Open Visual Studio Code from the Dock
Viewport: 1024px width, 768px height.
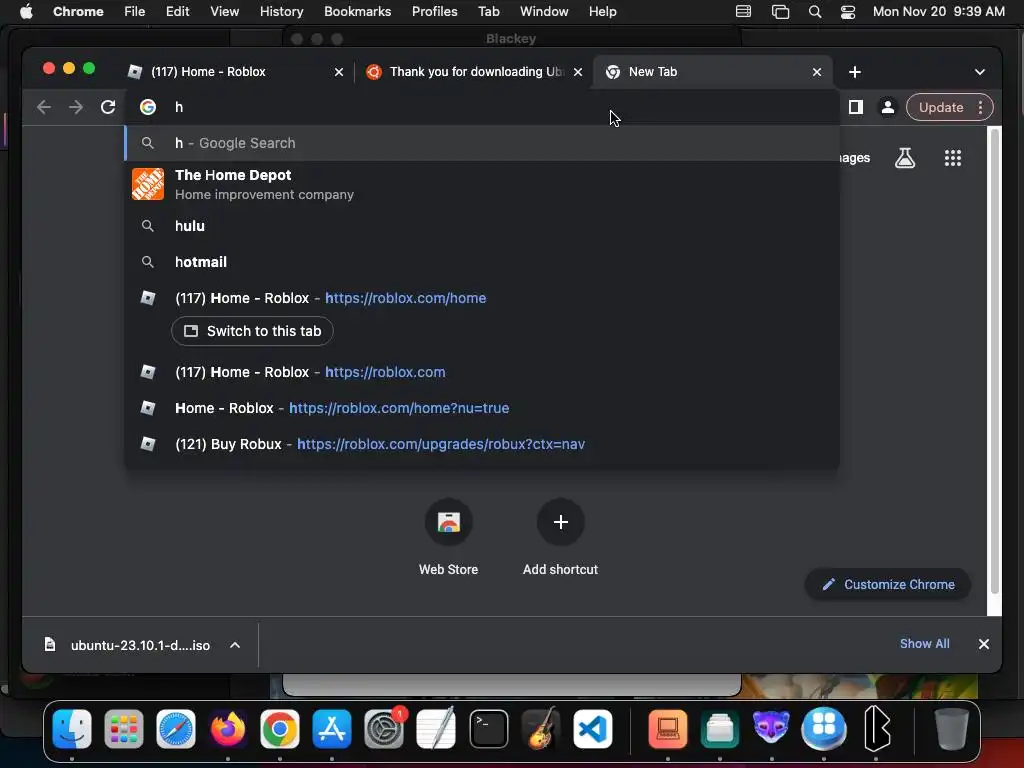pos(593,729)
